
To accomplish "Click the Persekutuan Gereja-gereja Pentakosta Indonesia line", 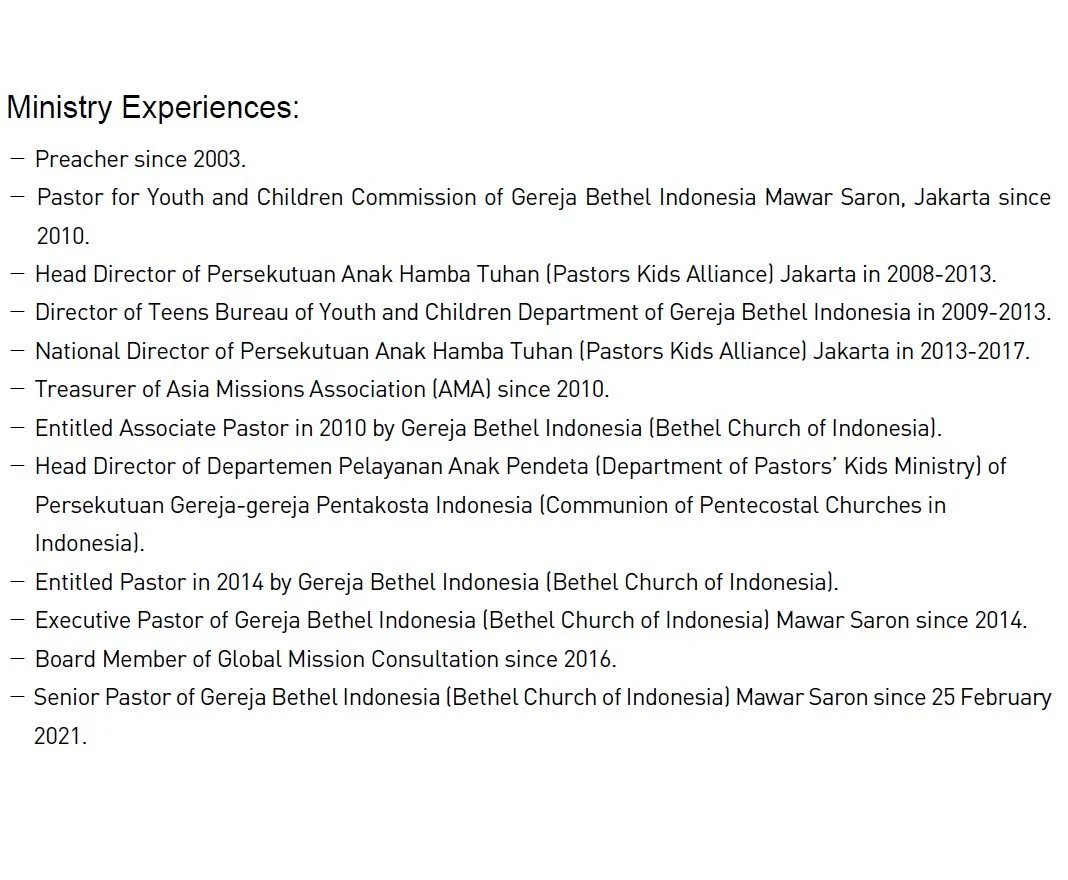I will tap(490, 505).
